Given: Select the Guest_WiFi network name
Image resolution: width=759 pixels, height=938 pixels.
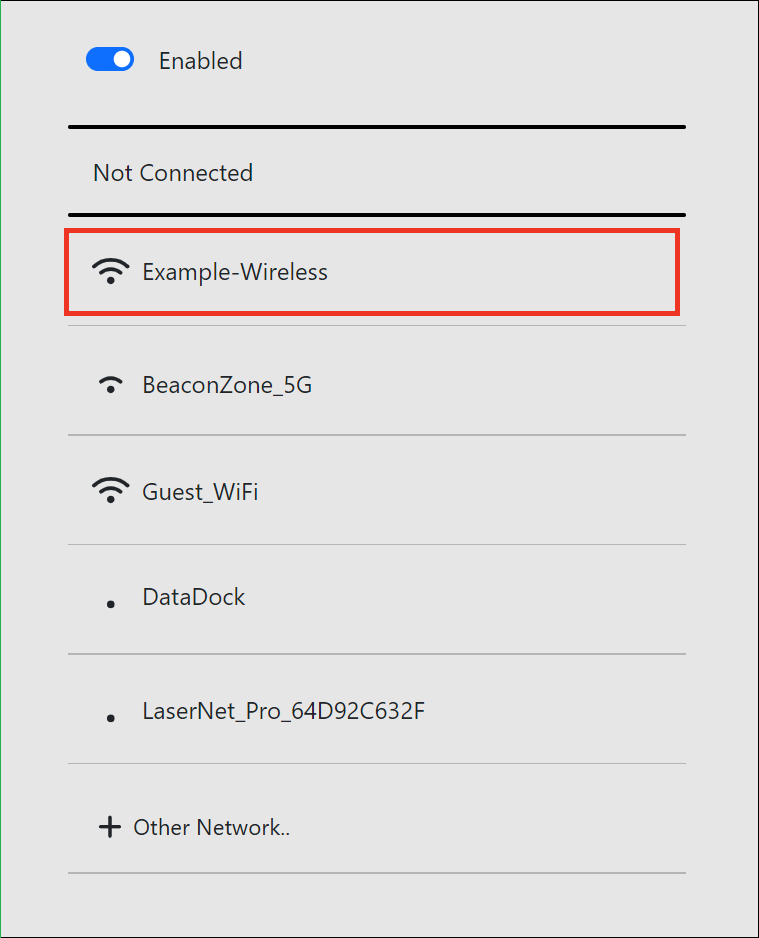Looking at the screenshot, I should [x=200, y=492].
